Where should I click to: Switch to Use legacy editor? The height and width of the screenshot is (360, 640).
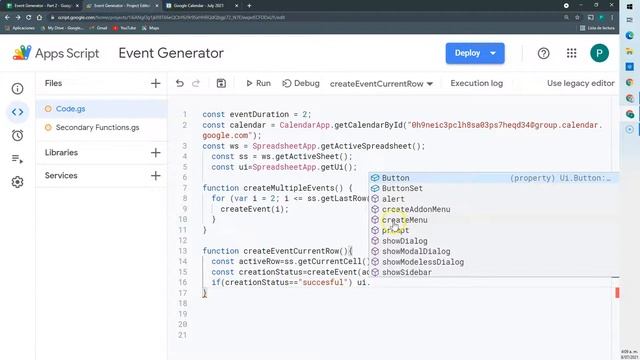[x=580, y=83]
